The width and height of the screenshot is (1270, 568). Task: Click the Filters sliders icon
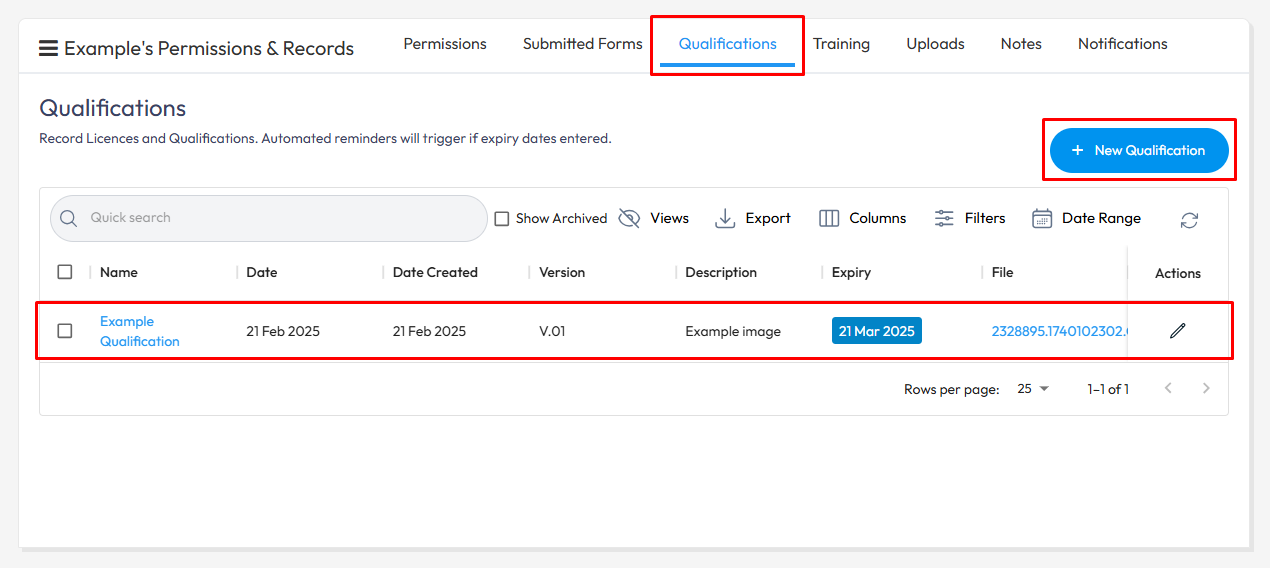[944, 218]
